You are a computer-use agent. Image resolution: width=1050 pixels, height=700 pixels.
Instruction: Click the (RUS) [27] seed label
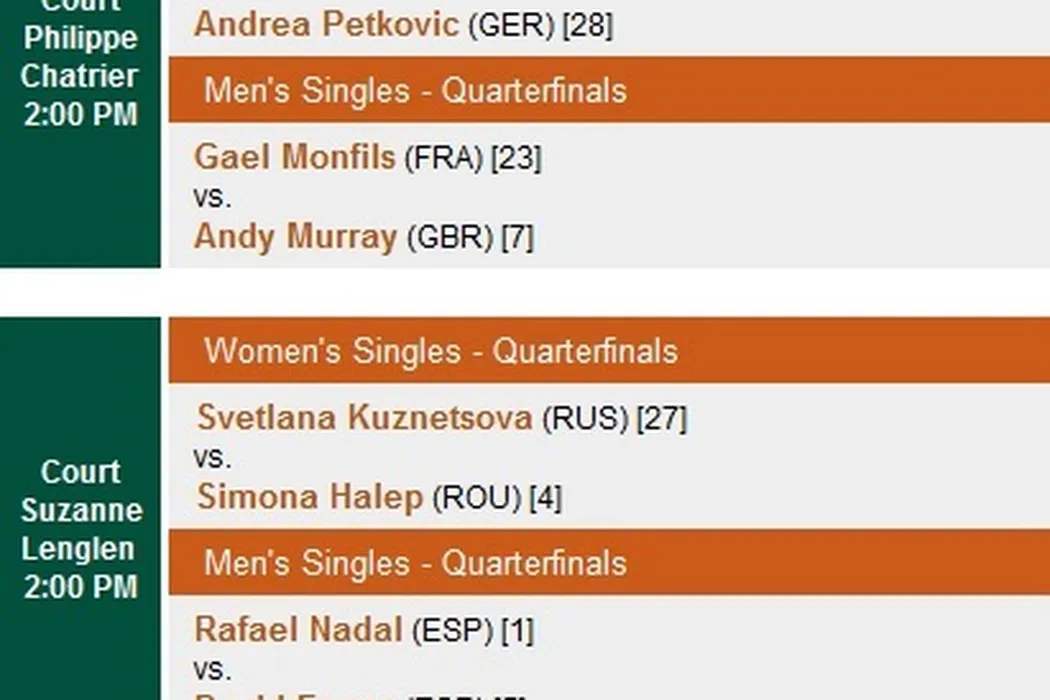point(614,418)
